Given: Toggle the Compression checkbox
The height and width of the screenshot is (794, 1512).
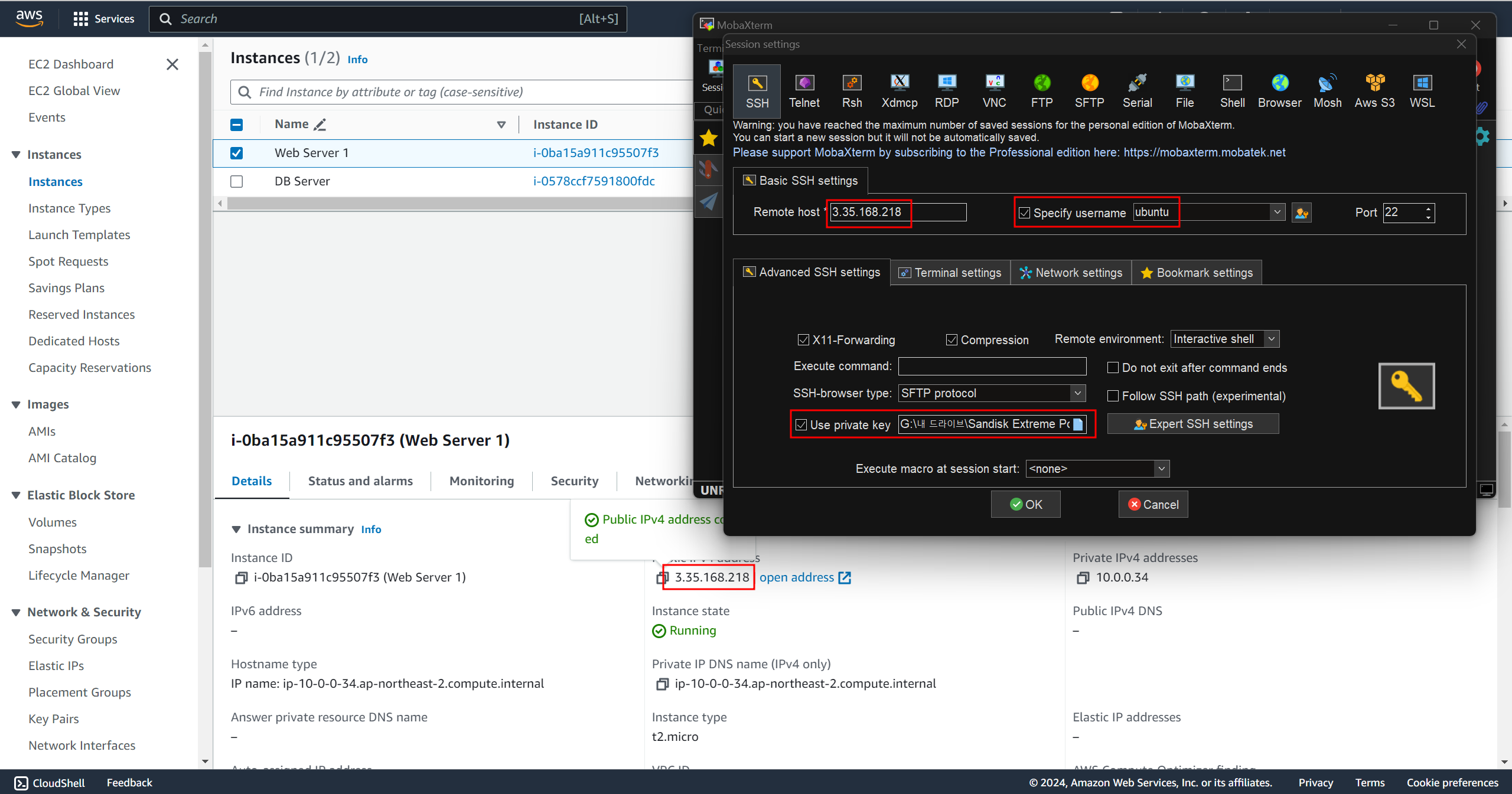Looking at the screenshot, I should tap(951, 340).
